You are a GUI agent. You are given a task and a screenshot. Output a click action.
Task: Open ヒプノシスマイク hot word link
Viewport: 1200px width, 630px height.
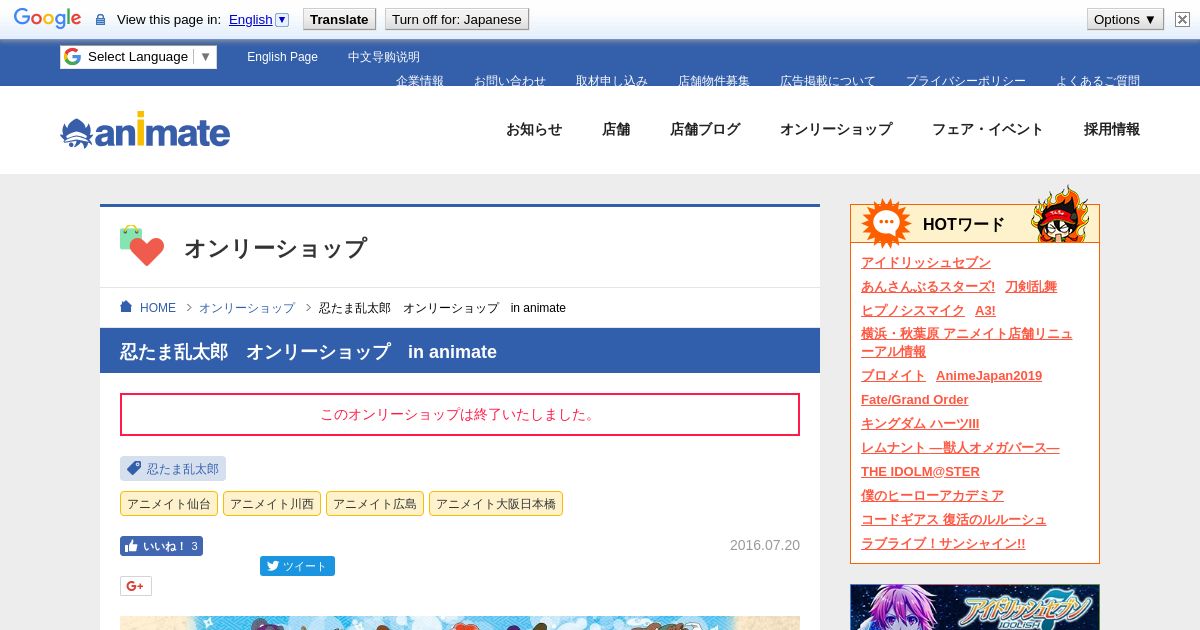click(913, 310)
